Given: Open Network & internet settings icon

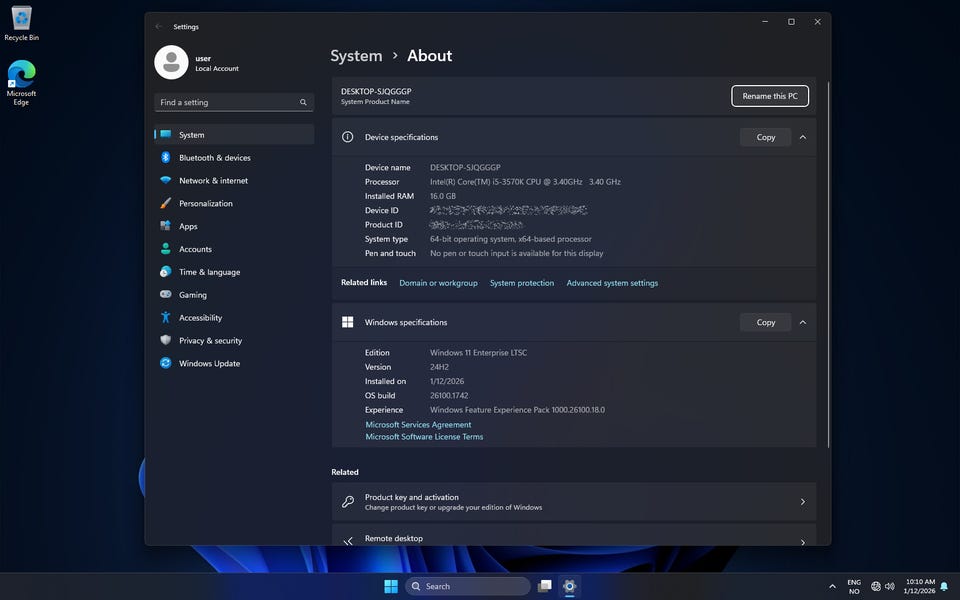Looking at the screenshot, I should click(166, 181).
